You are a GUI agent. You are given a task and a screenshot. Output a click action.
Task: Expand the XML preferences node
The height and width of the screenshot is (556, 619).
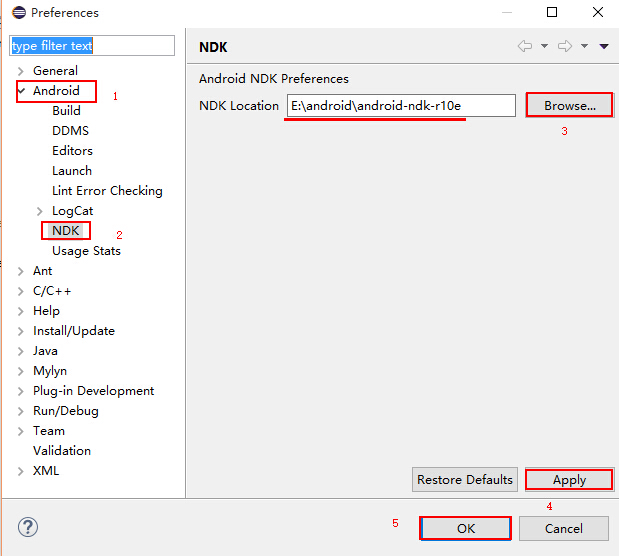(21, 471)
